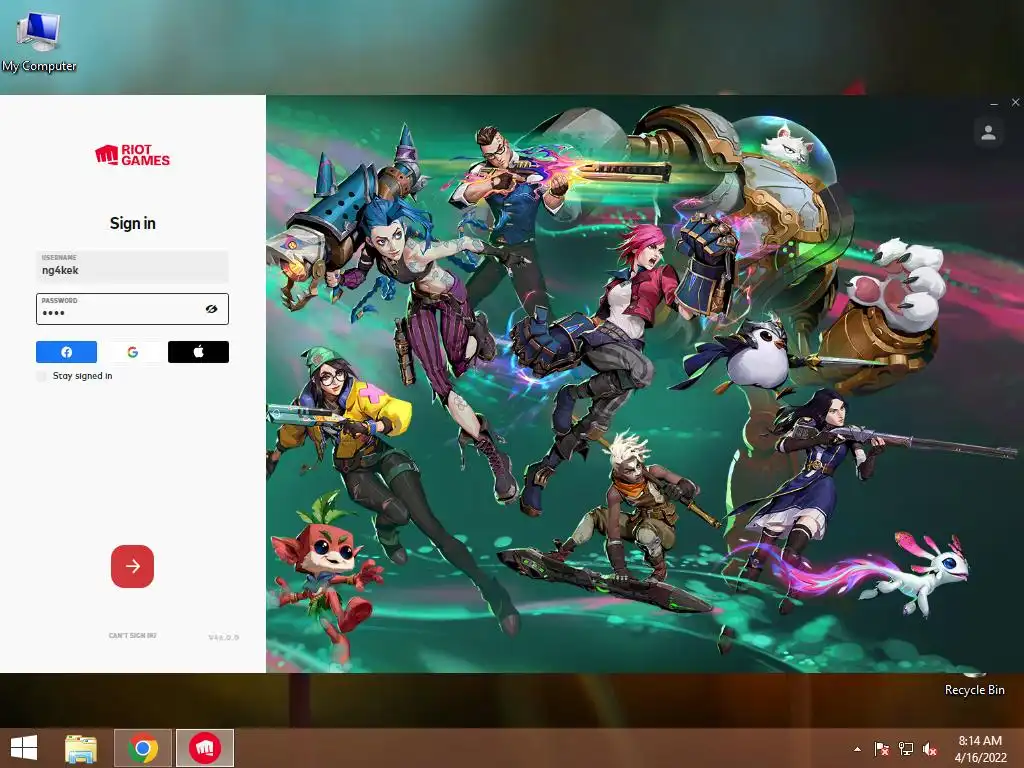This screenshot has height=768, width=1024.
Task: Open Recycle Bin desktop icon
Action: point(974,686)
